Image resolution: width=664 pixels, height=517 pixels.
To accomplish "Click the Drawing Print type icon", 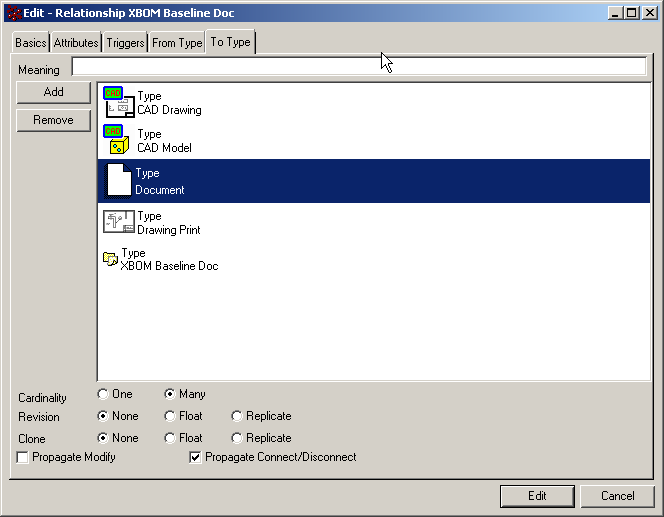I will 118,223.
